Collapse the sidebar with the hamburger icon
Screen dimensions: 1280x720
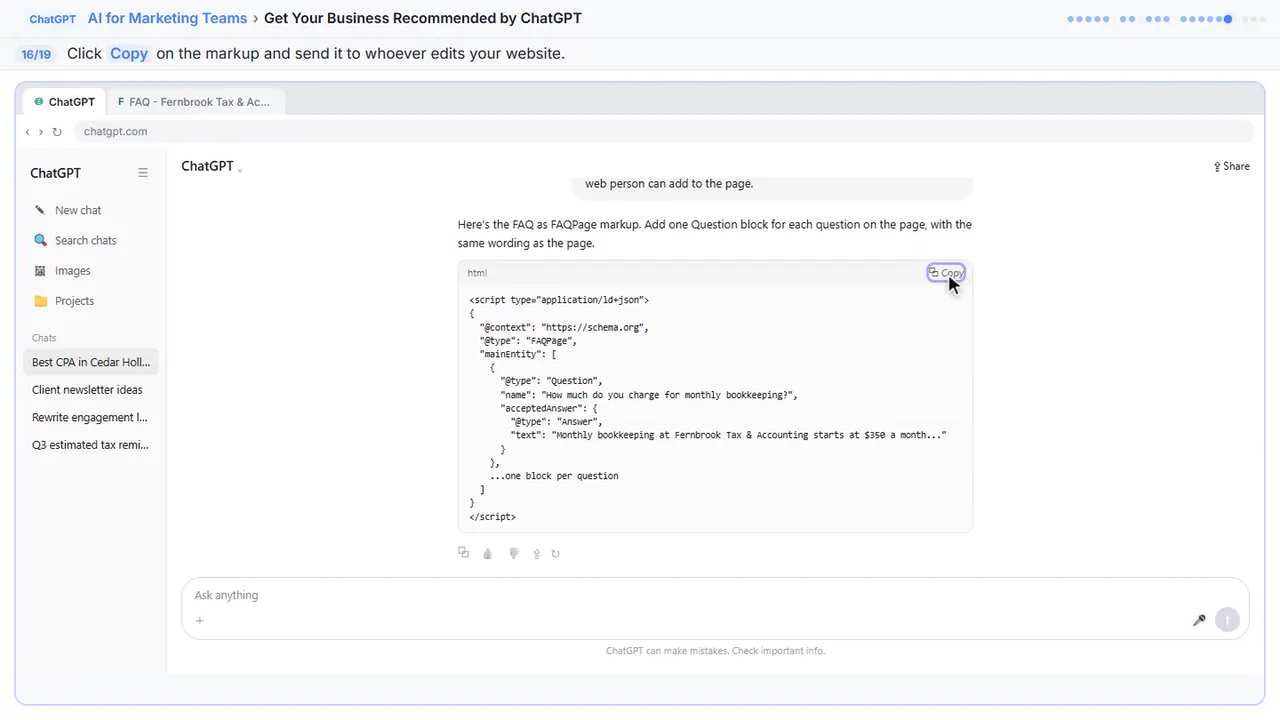(x=143, y=173)
